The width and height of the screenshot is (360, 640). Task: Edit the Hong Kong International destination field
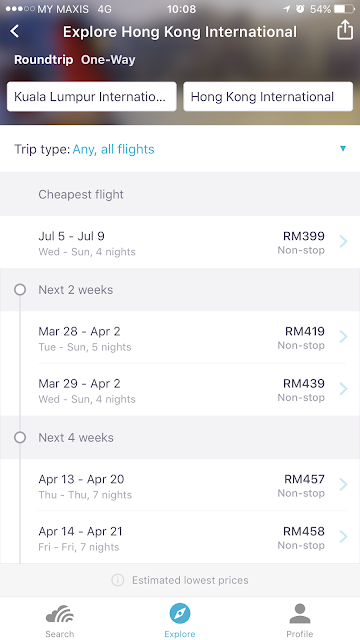pyautogui.click(x=268, y=97)
